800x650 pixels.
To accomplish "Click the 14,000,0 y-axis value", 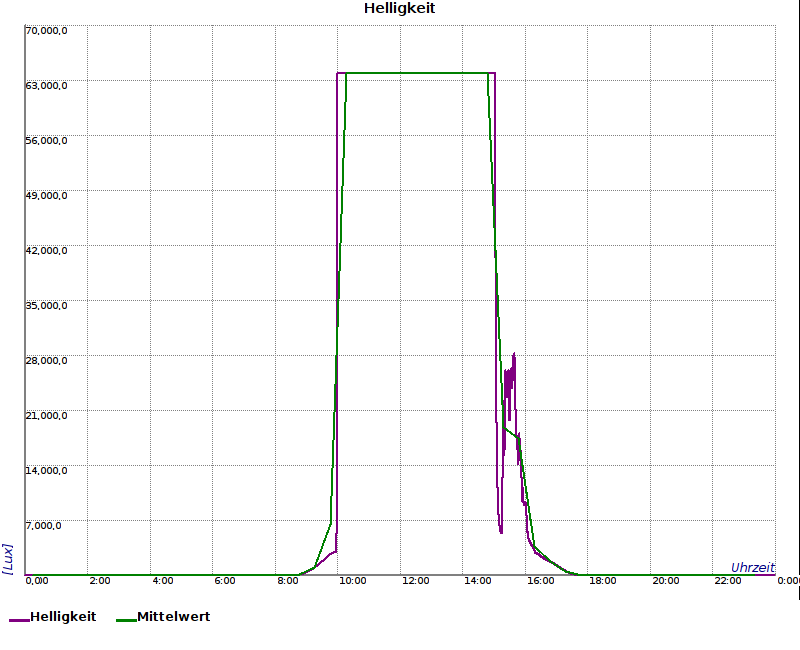I will click(x=46, y=470).
